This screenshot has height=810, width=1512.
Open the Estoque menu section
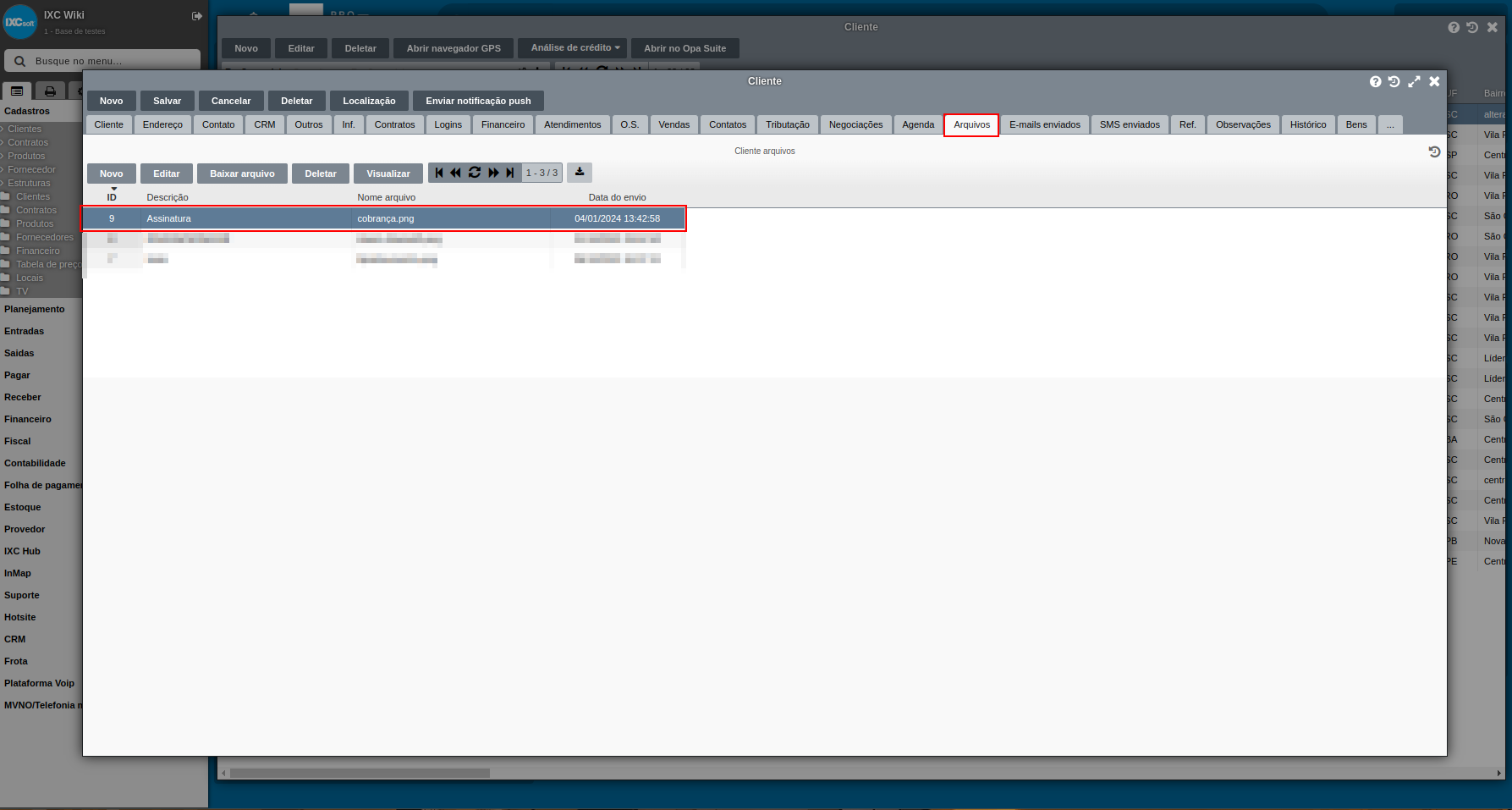(x=22, y=507)
